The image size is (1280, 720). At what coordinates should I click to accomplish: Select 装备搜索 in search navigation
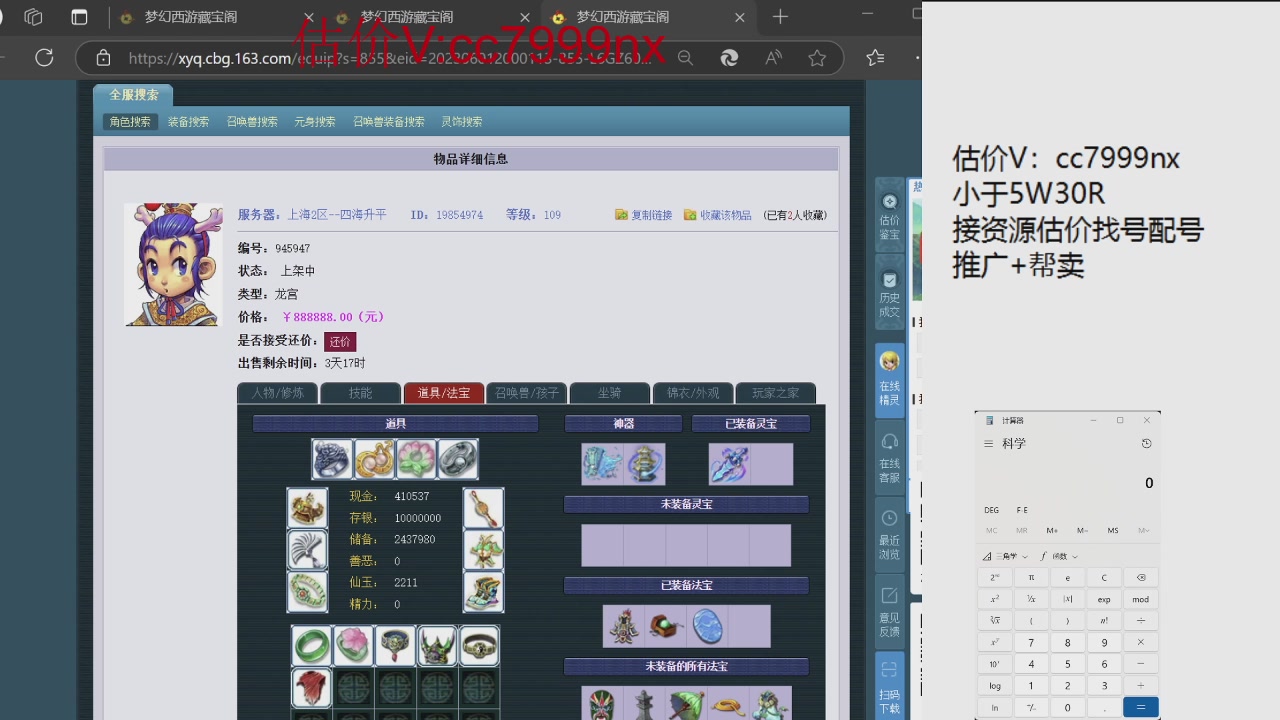pos(188,122)
